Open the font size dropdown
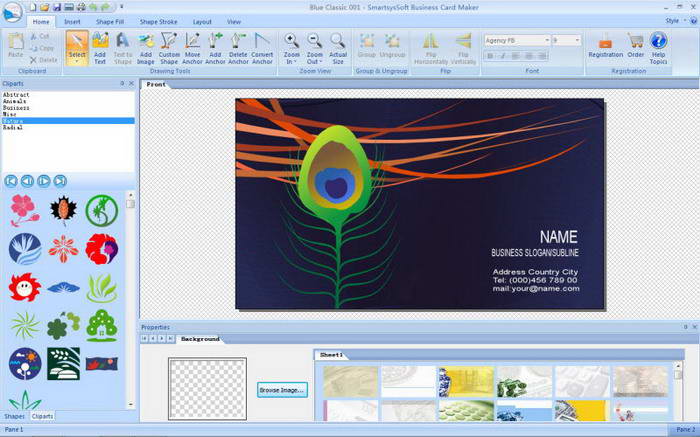This screenshot has height=437, width=700. tap(577, 40)
